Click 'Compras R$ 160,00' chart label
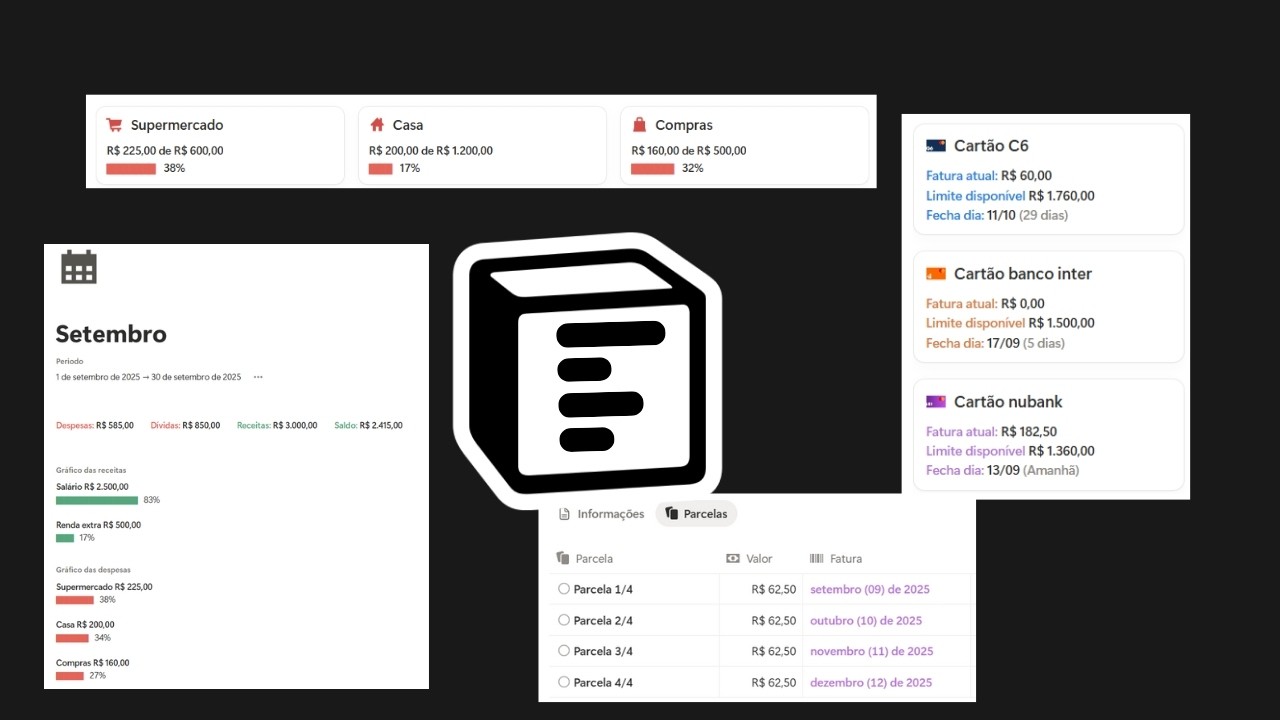Screen dimensions: 1280x720 [92, 663]
